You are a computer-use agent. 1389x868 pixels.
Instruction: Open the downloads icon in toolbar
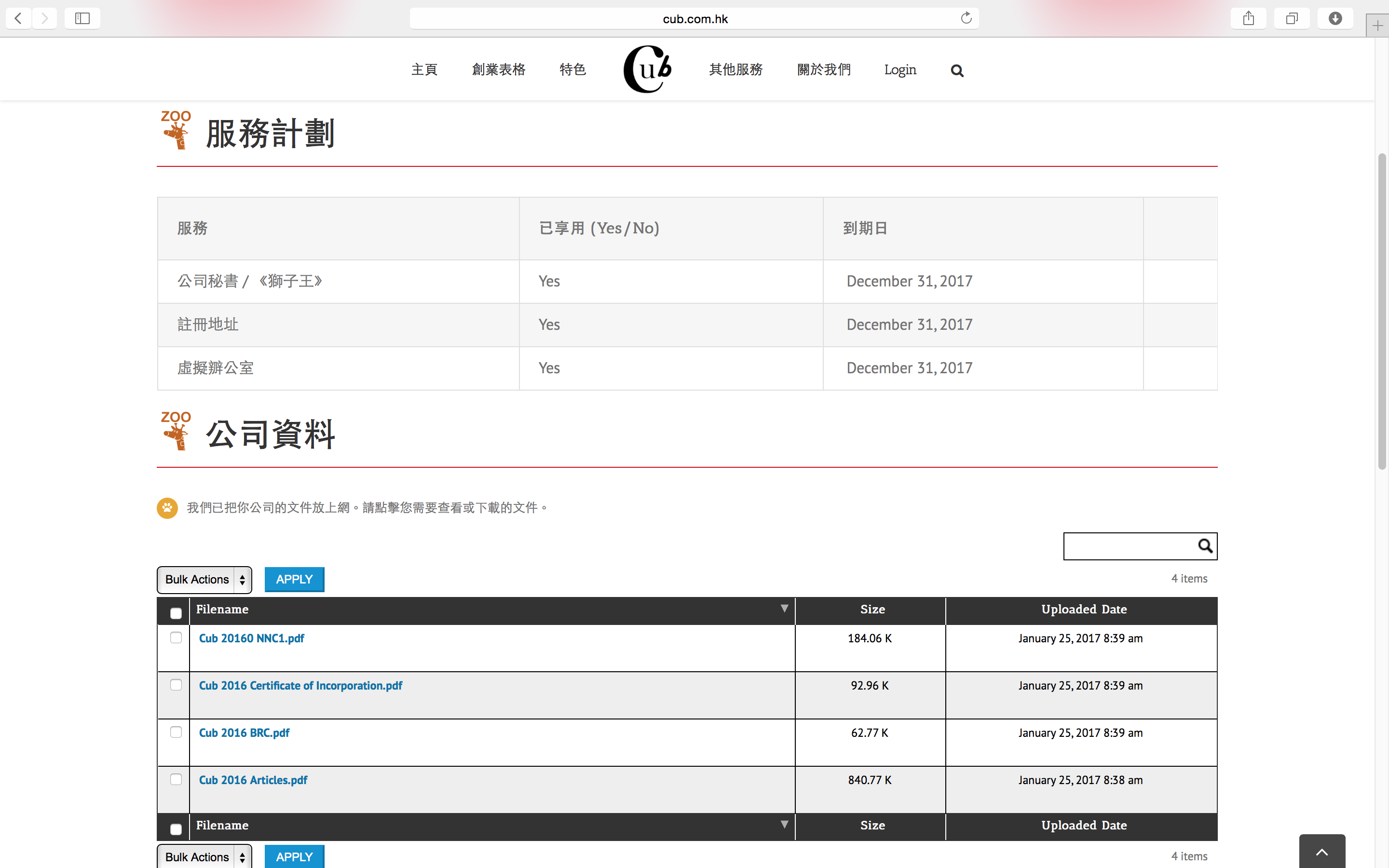coord(1335,18)
